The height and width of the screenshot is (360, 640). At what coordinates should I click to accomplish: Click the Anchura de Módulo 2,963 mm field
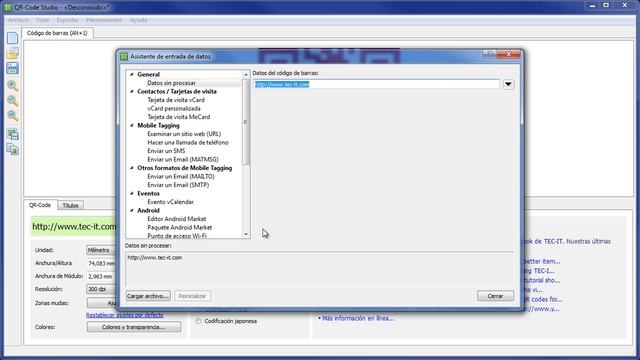tap(101, 276)
